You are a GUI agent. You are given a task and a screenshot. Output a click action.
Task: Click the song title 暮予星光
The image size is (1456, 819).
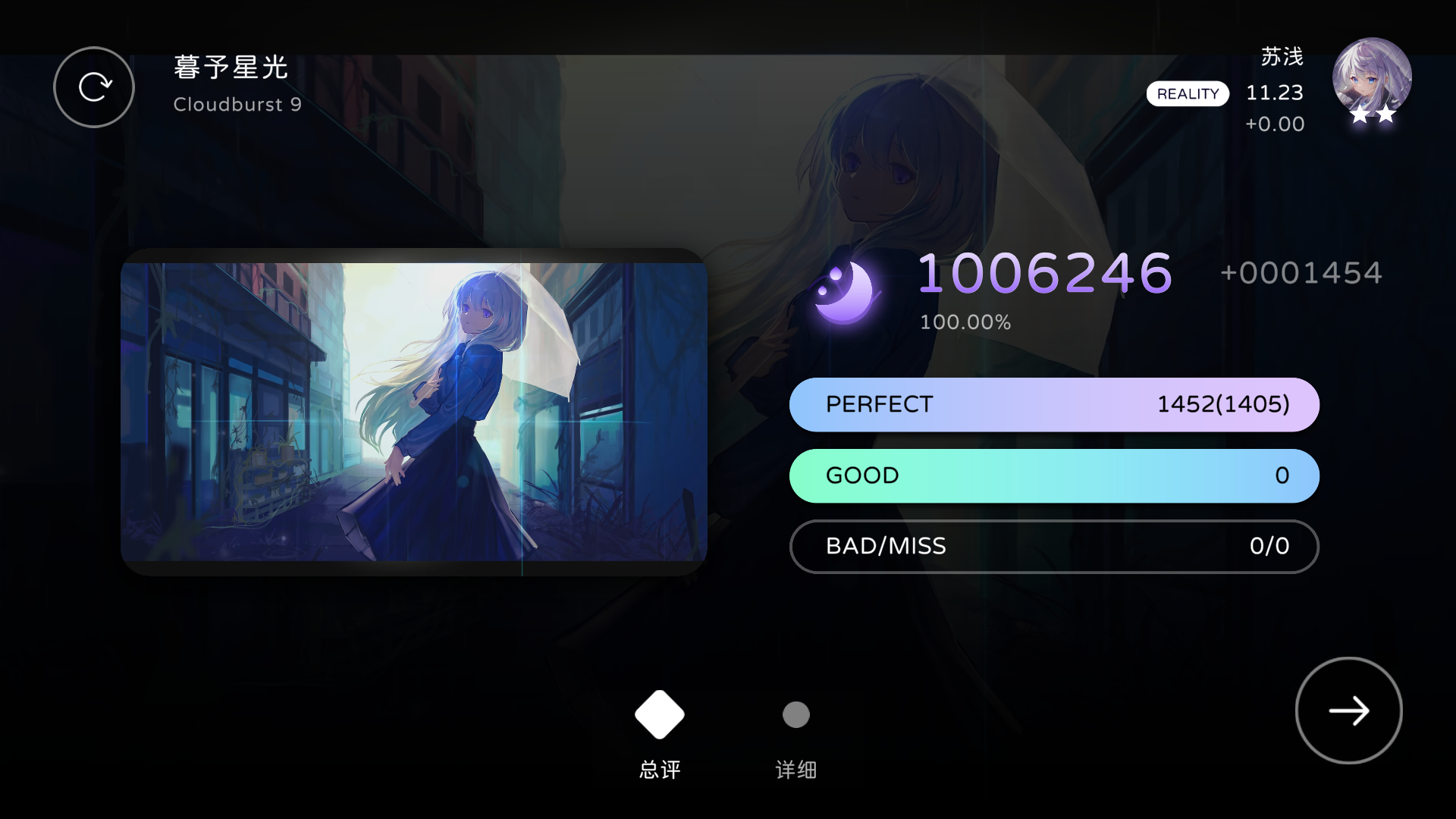point(231,67)
